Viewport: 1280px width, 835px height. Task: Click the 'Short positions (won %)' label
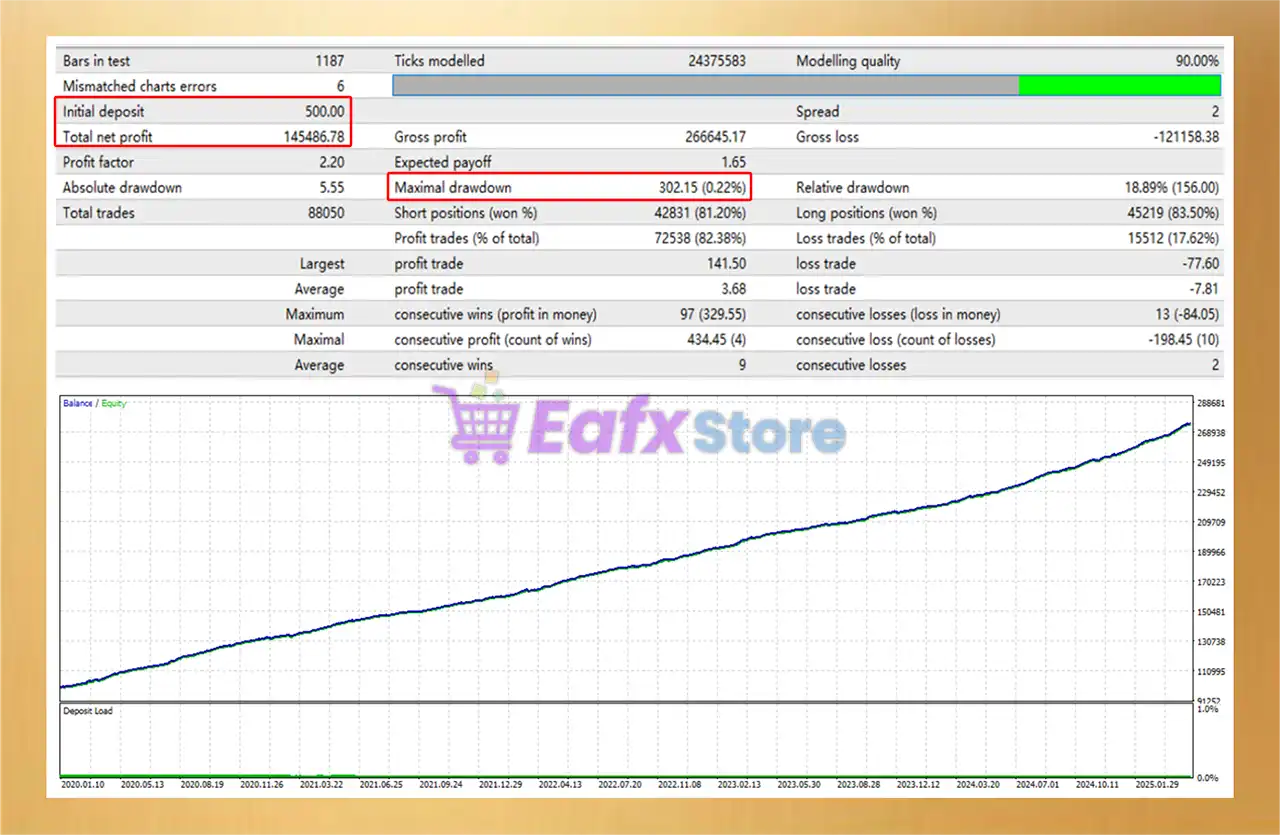coord(466,213)
